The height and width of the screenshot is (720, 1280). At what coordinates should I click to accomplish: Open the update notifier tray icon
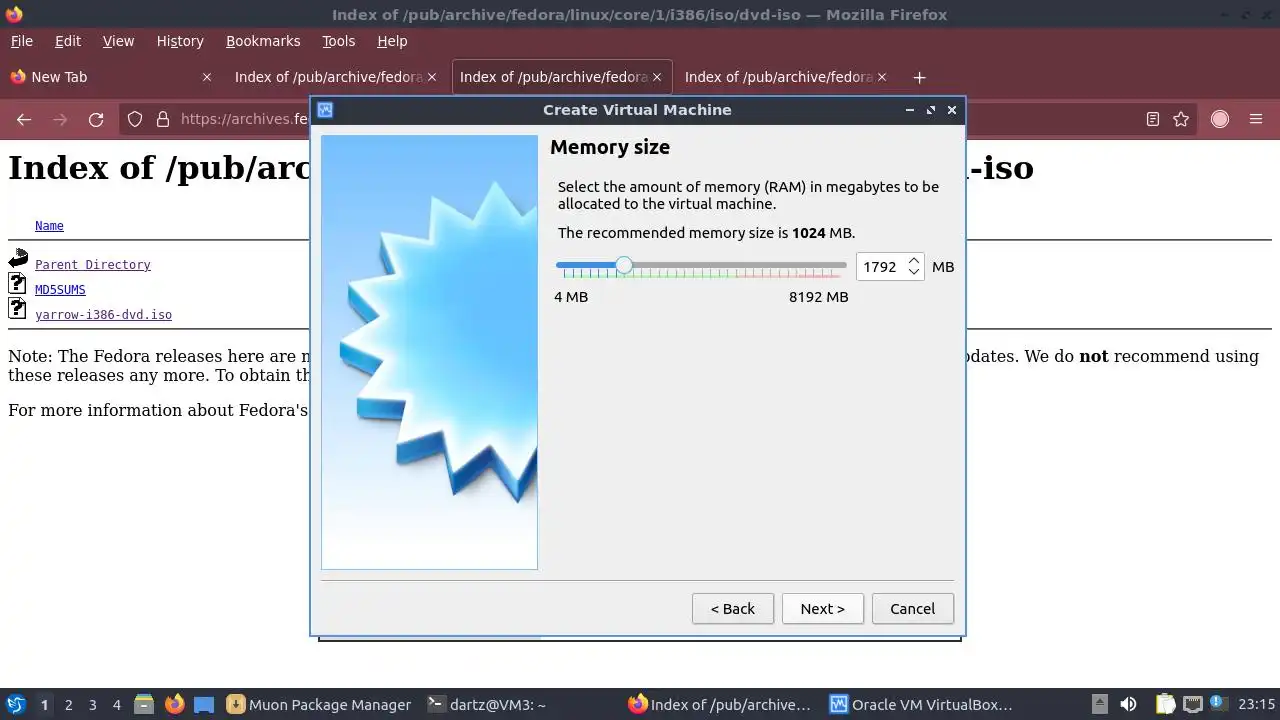coord(1218,704)
